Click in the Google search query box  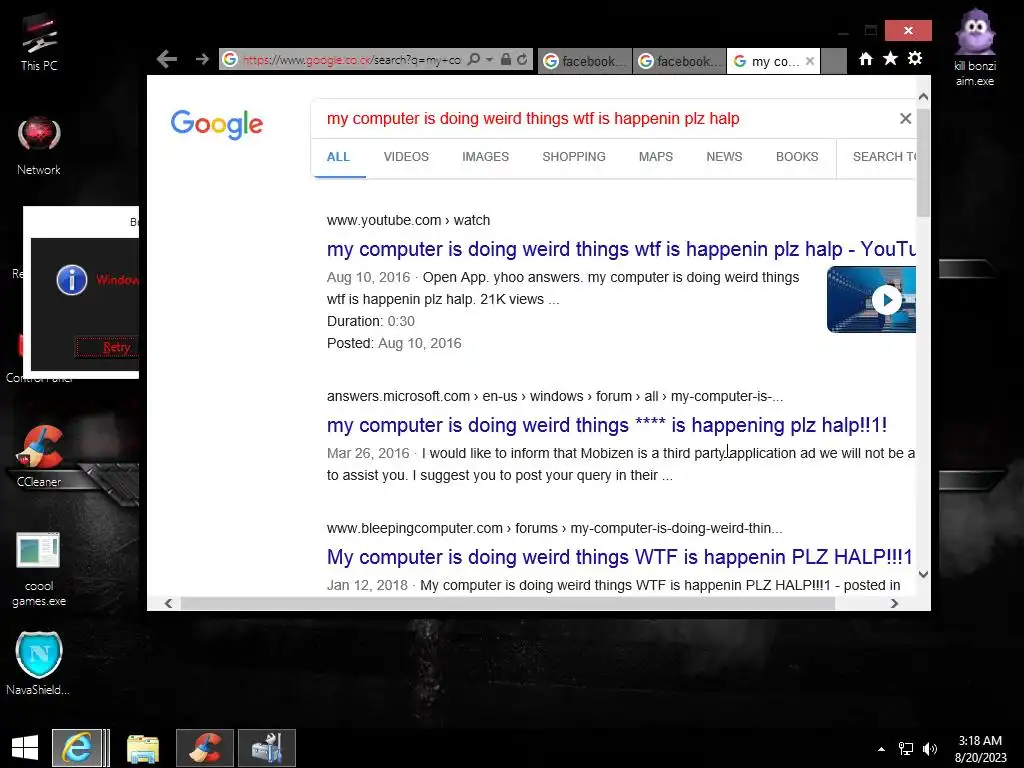coord(607,118)
